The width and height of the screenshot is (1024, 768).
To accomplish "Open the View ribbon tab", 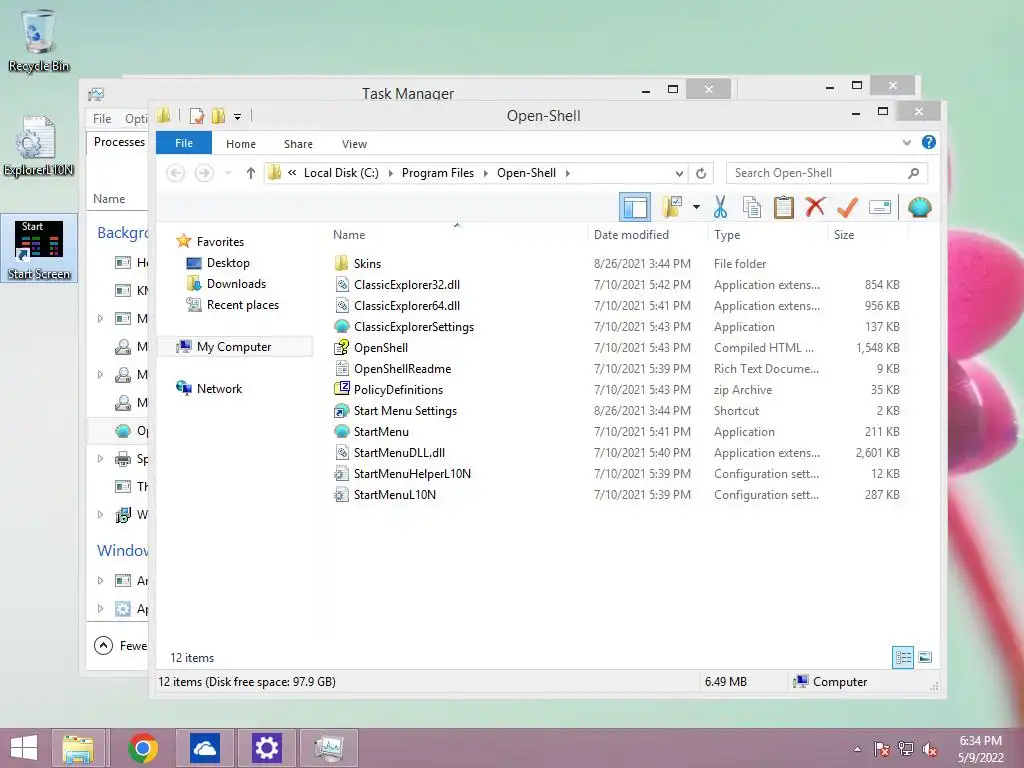I will coord(354,144).
